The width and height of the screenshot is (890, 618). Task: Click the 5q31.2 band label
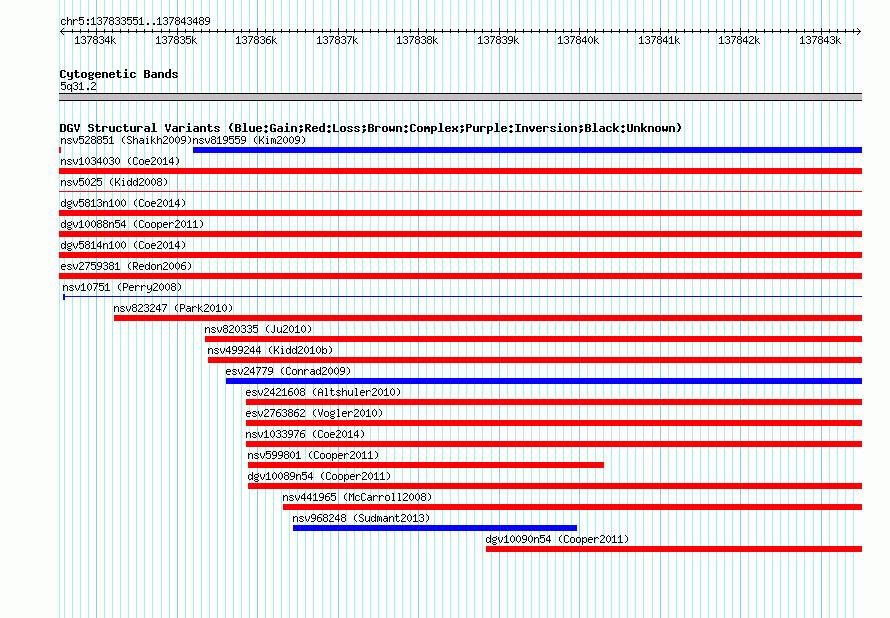[x=78, y=86]
